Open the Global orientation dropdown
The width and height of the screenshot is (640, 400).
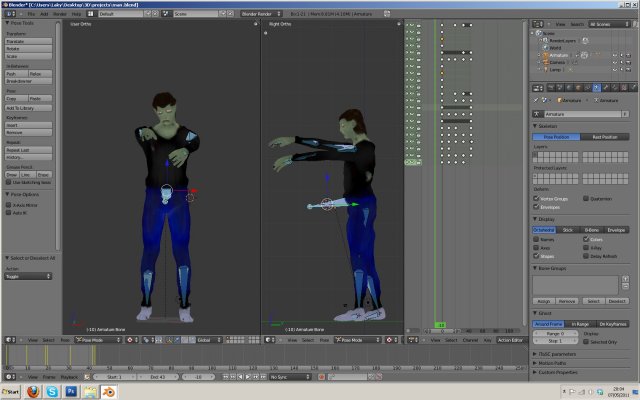tap(207, 340)
